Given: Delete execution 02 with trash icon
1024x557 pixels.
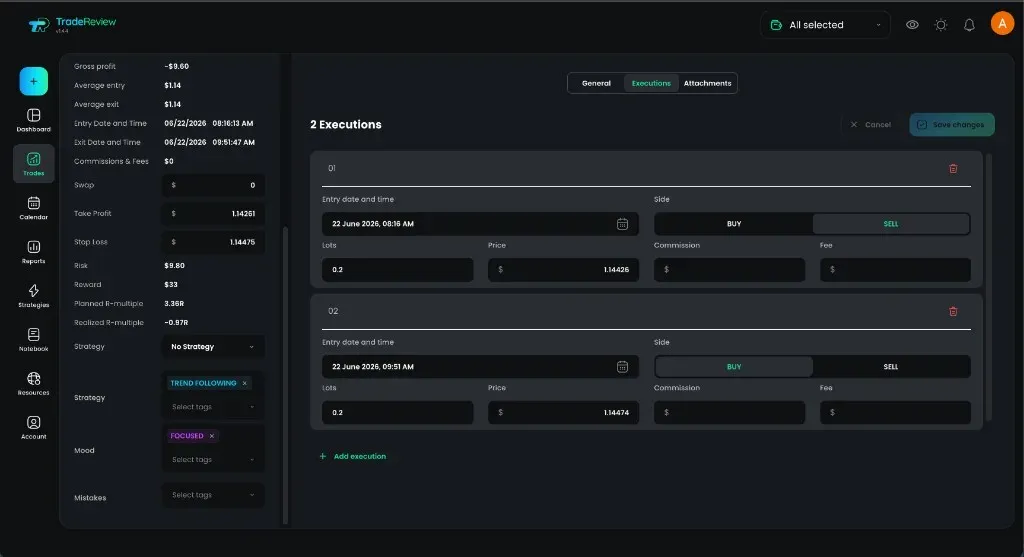Looking at the screenshot, I should click(953, 311).
